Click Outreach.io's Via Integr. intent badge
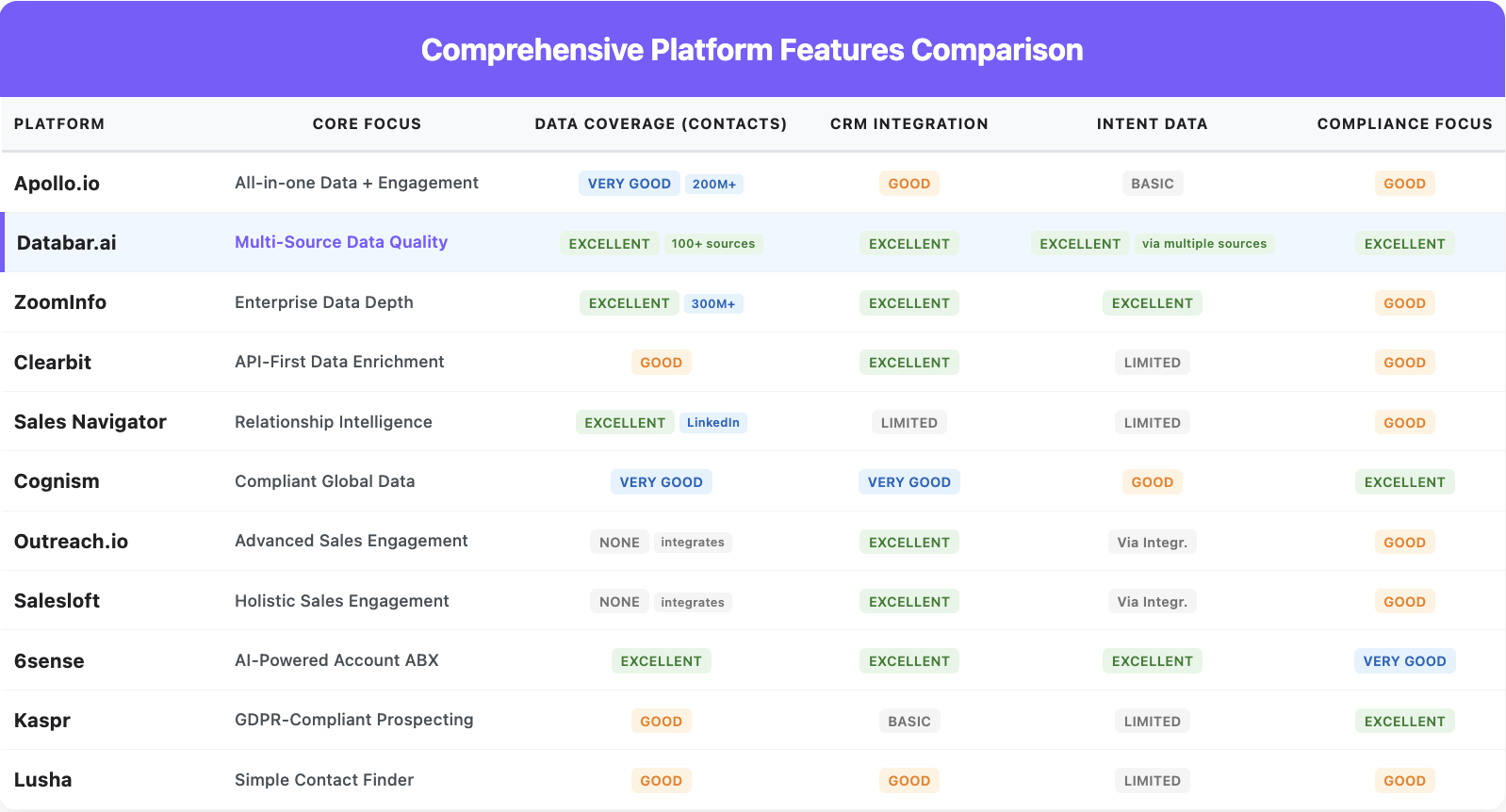This screenshot has height=812, width=1506. (x=1153, y=543)
